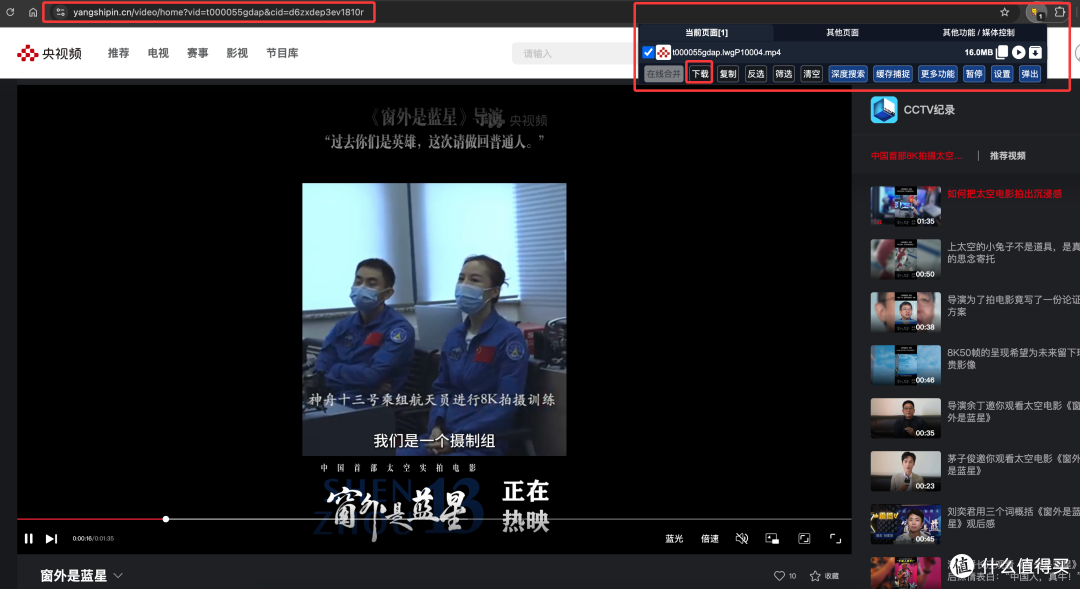This screenshot has width=1080, height=589.
Task: Click the browser address bar URL
Action: [x=218, y=12]
